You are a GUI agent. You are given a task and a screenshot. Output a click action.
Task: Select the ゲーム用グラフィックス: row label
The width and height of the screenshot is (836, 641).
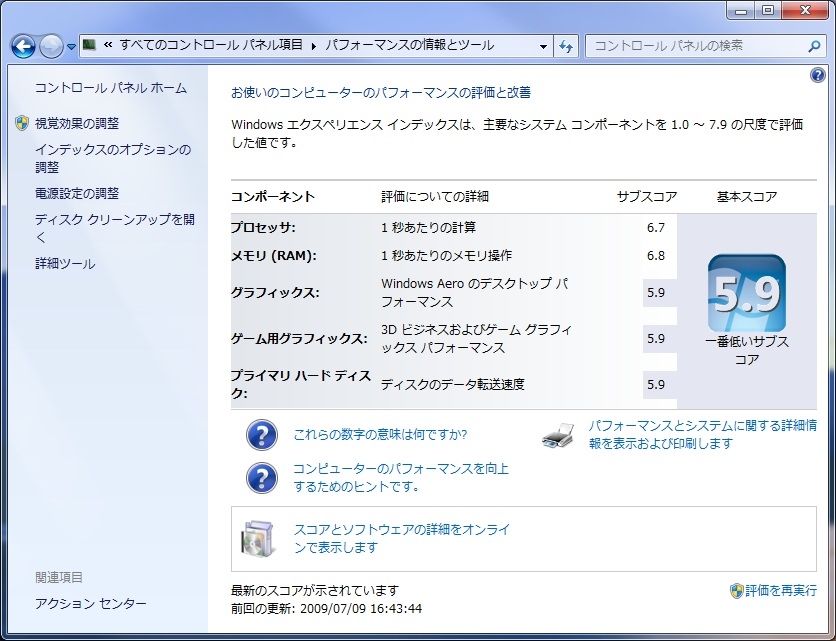299,339
